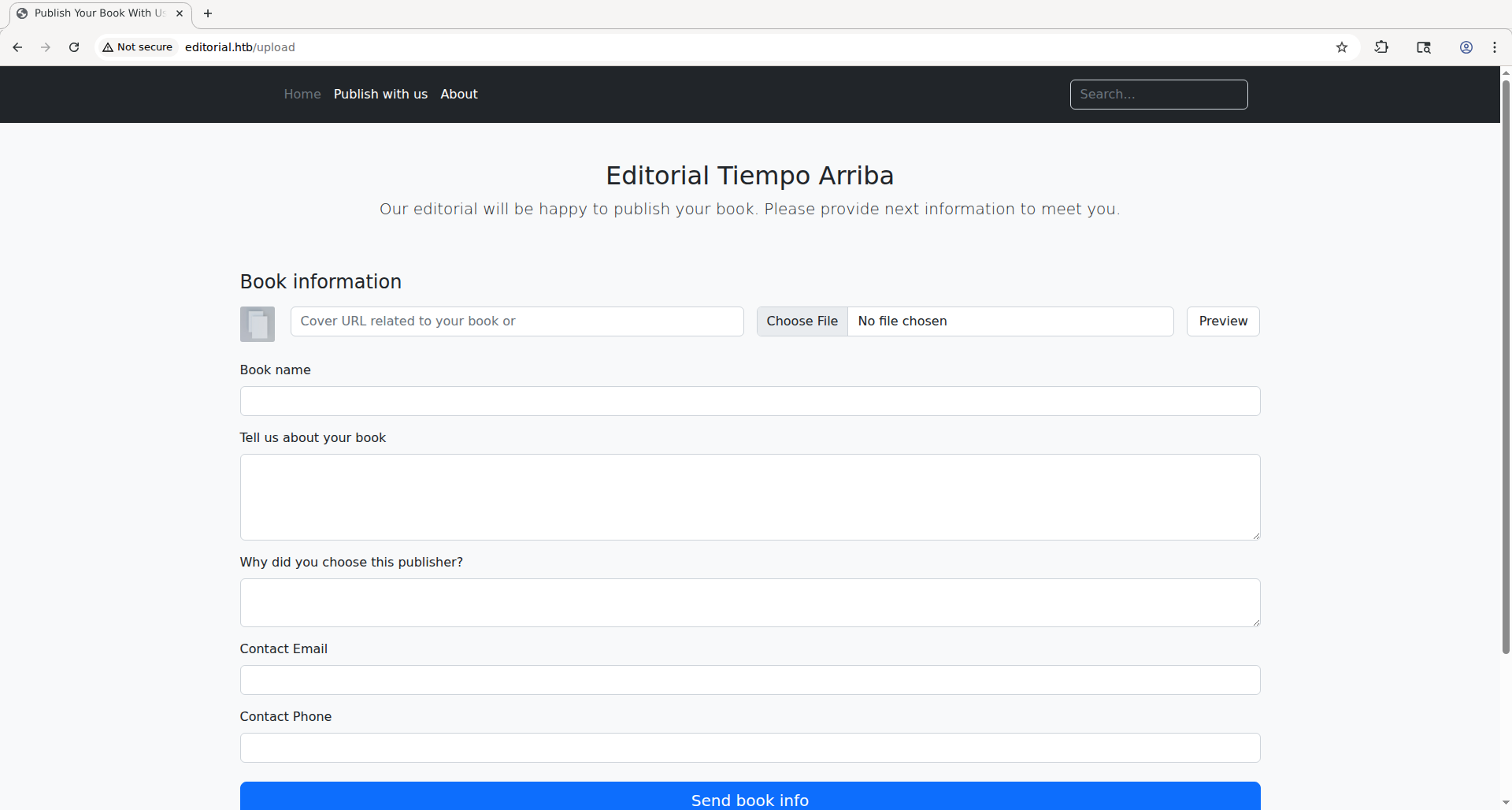This screenshot has height=810, width=1512.
Task: Open the browser extensions puzzle icon
Action: coord(1381,47)
